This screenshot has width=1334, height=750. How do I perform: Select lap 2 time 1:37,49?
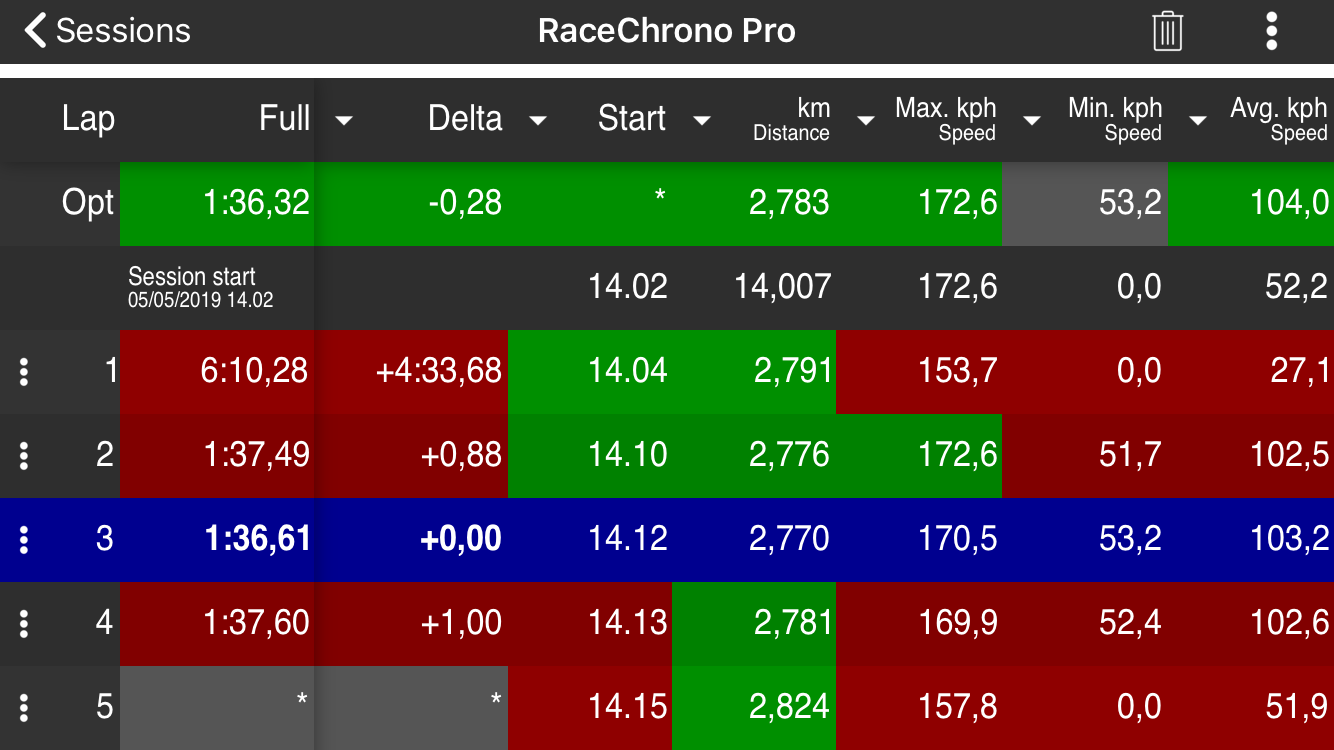pyautogui.click(x=256, y=456)
